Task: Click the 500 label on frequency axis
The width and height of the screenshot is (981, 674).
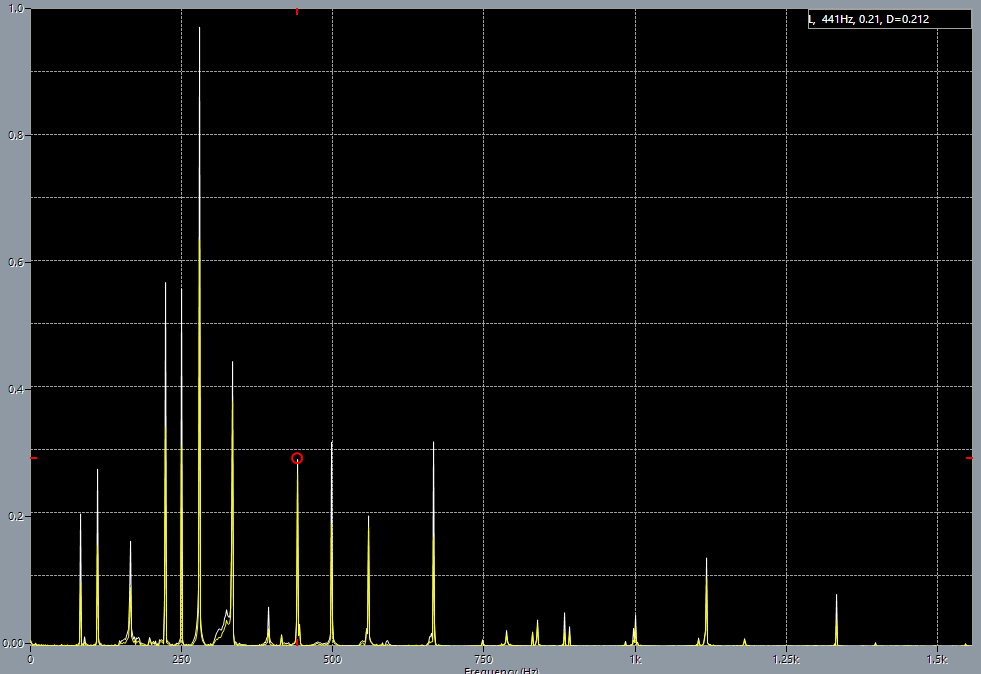Action: click(332, 660)
